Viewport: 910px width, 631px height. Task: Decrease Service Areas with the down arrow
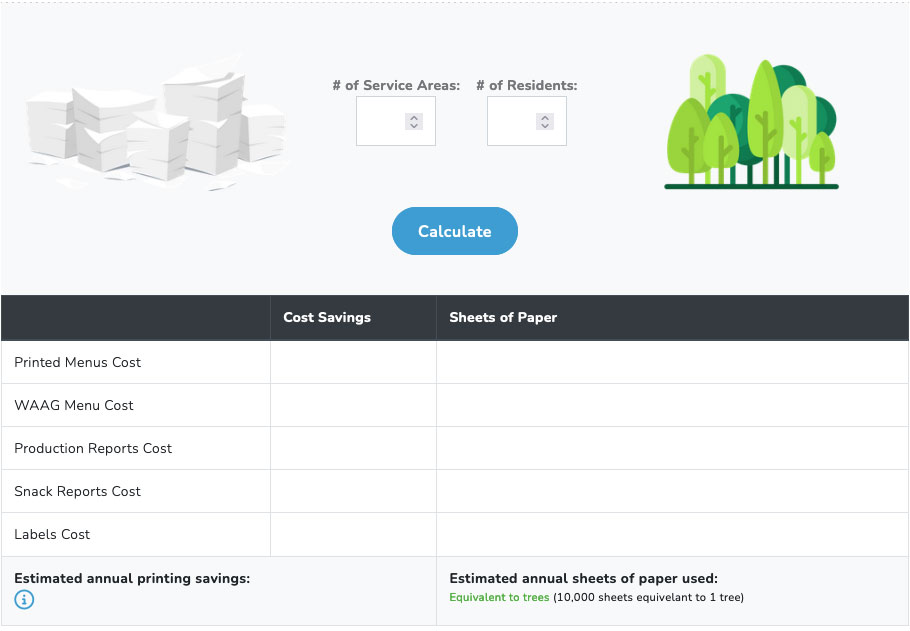pos(414,126)
